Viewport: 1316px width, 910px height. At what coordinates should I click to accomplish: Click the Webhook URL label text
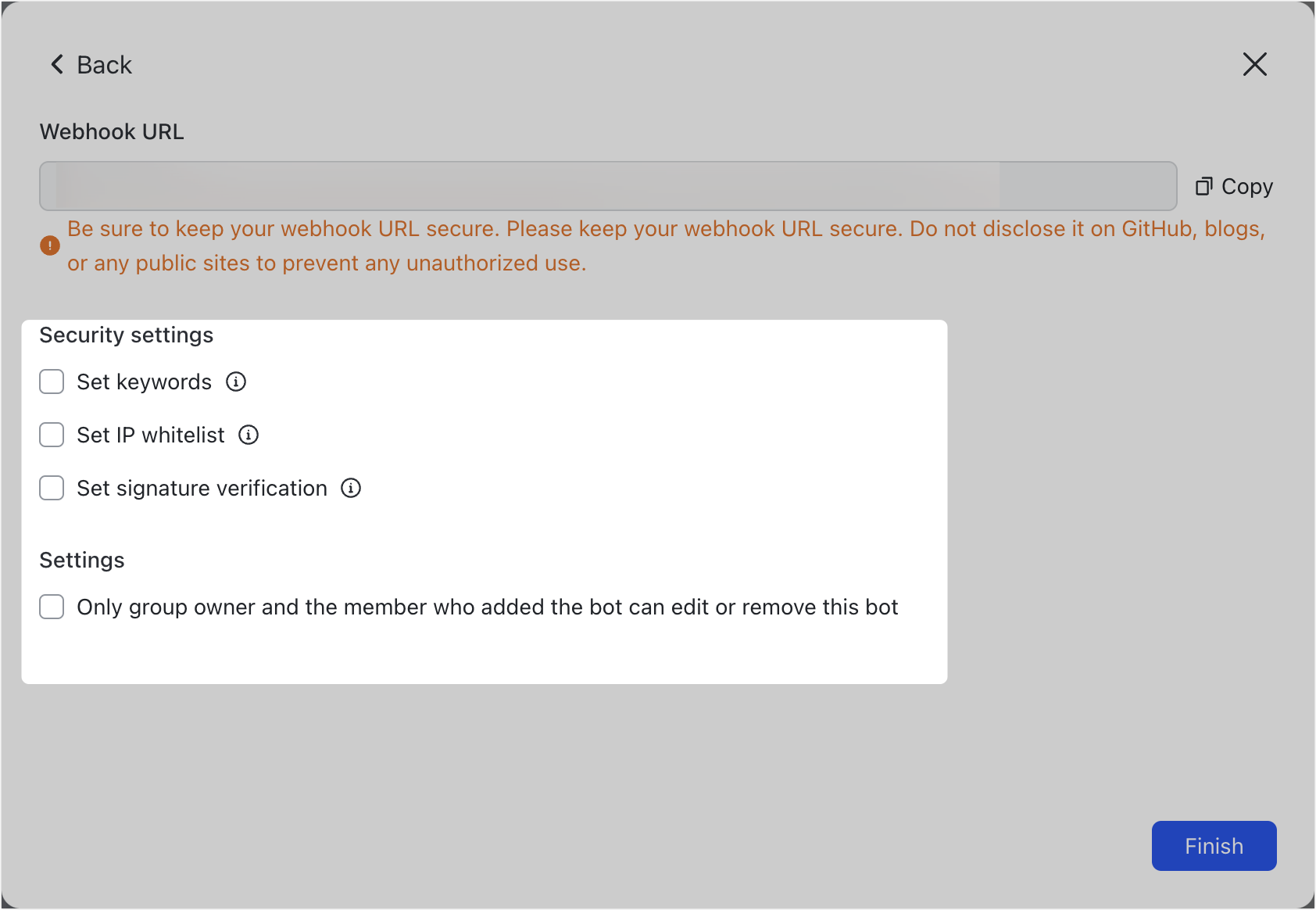[x=111, y=131]
